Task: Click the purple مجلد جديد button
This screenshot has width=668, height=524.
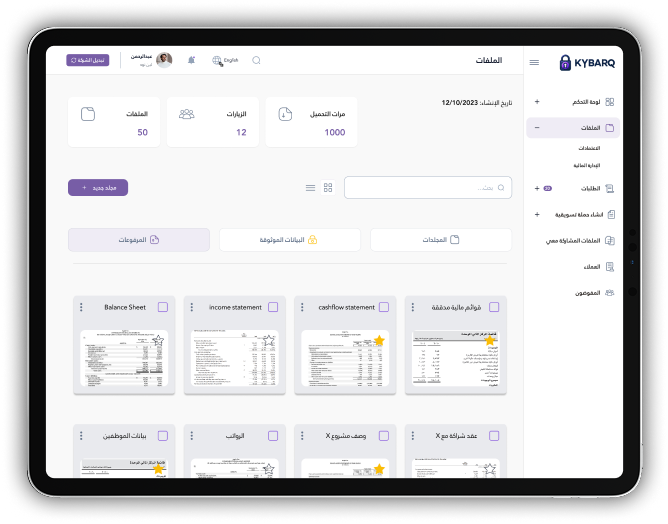Action: click(98, 187)
